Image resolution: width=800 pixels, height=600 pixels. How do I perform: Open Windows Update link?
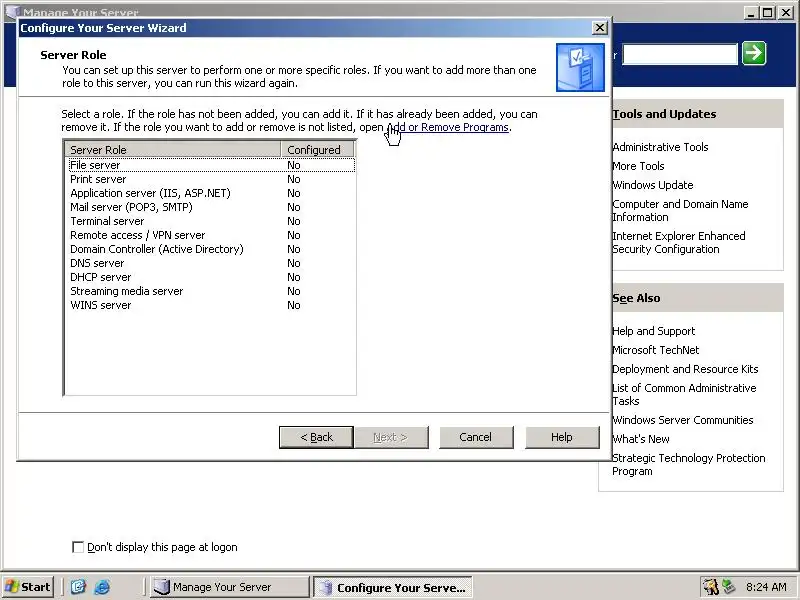click(653, 185)
